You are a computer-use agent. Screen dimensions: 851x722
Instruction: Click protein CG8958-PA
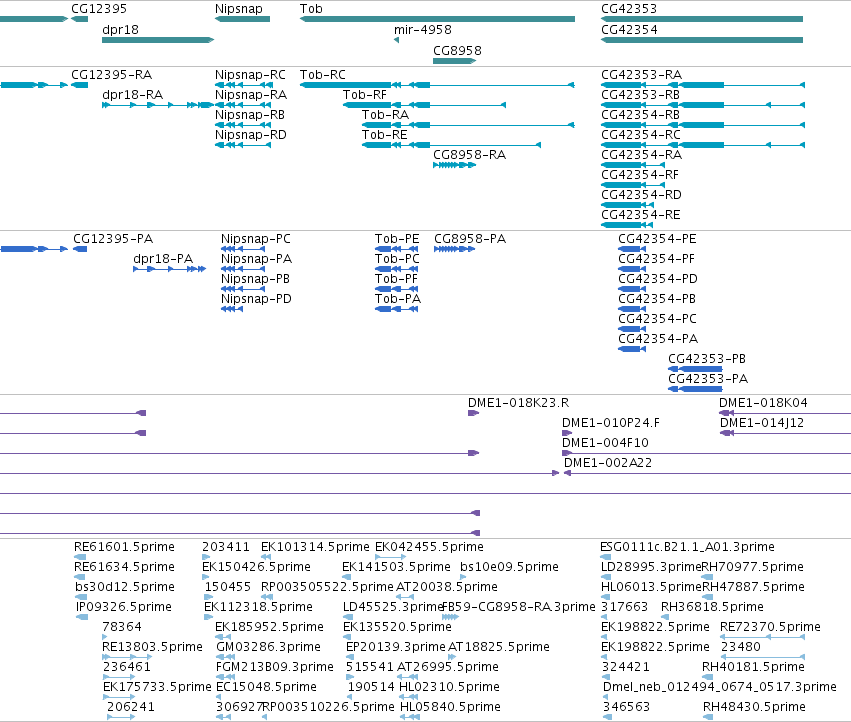point(470,239)
